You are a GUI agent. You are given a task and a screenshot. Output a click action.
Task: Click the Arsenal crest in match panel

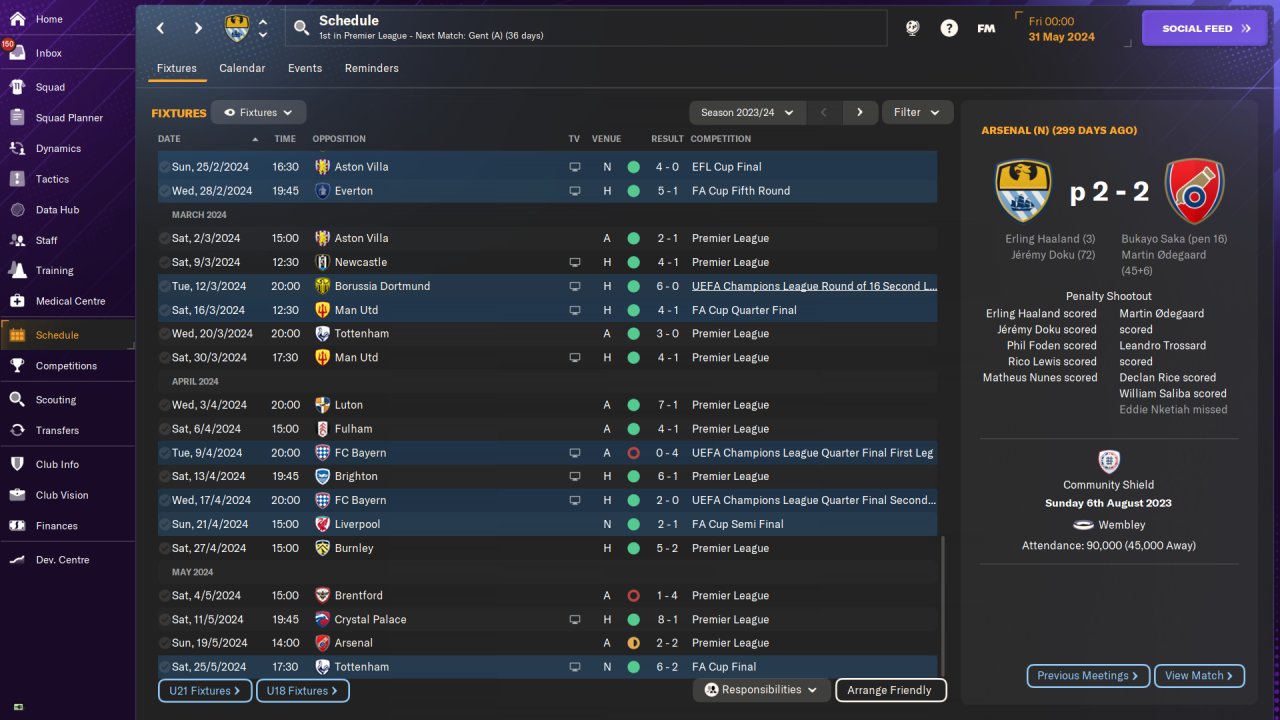coord(1194,191)
